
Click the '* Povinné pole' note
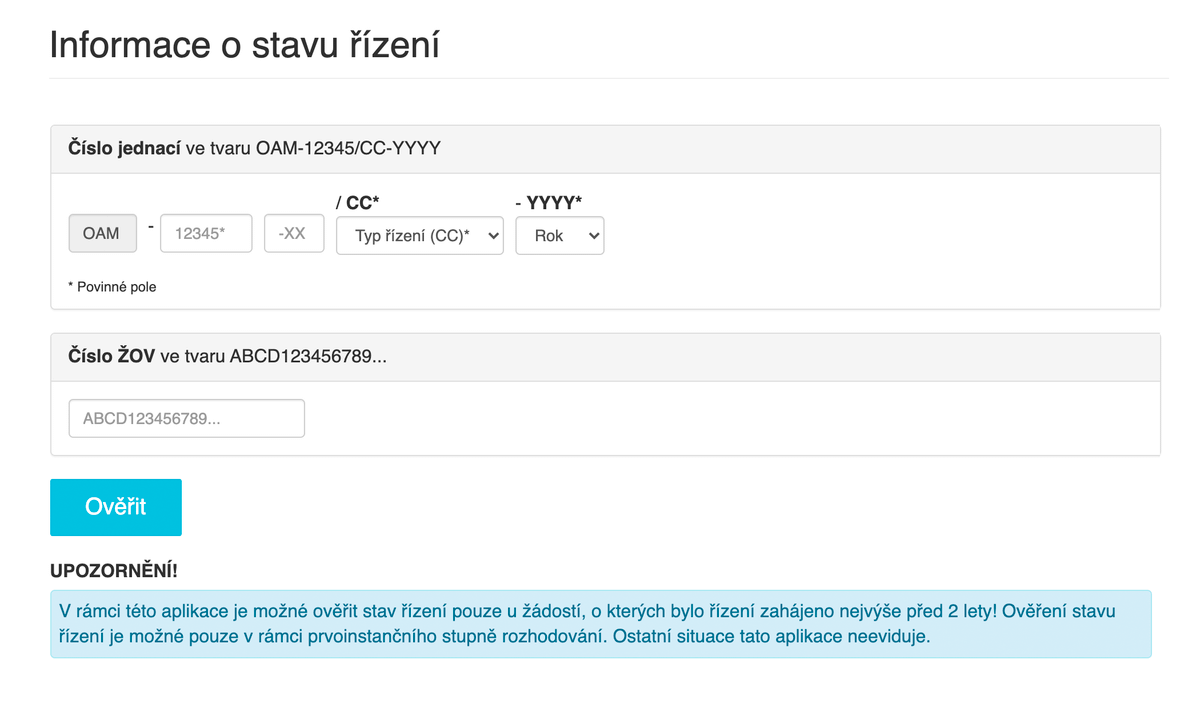tap(112, 287)
